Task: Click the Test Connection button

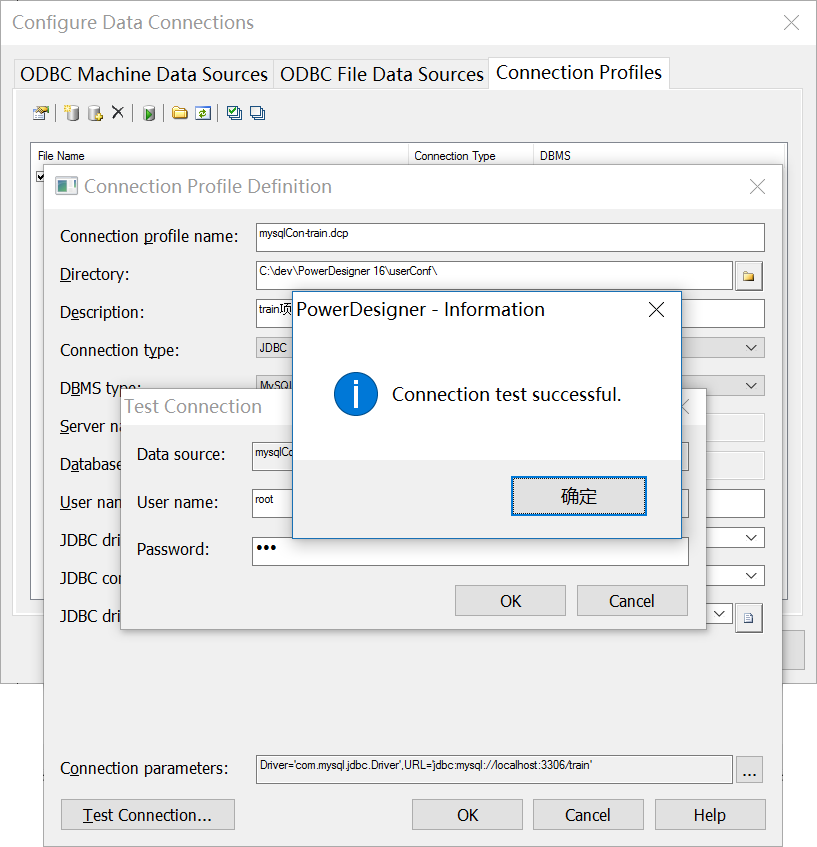Action: [x=147, y=814]
